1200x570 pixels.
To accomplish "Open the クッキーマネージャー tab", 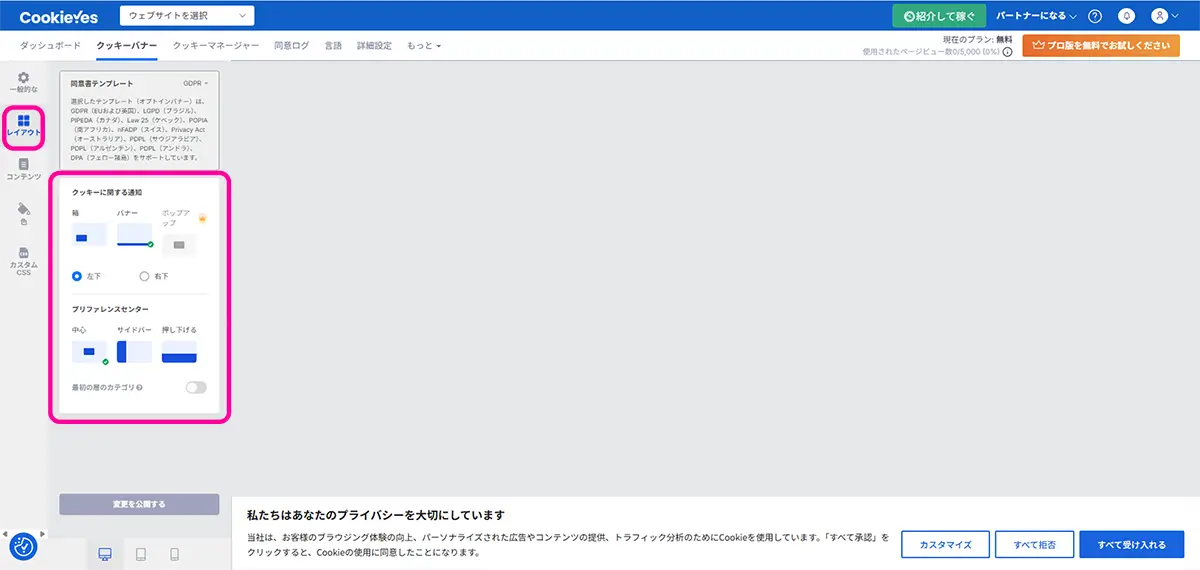I will [216, 46].
